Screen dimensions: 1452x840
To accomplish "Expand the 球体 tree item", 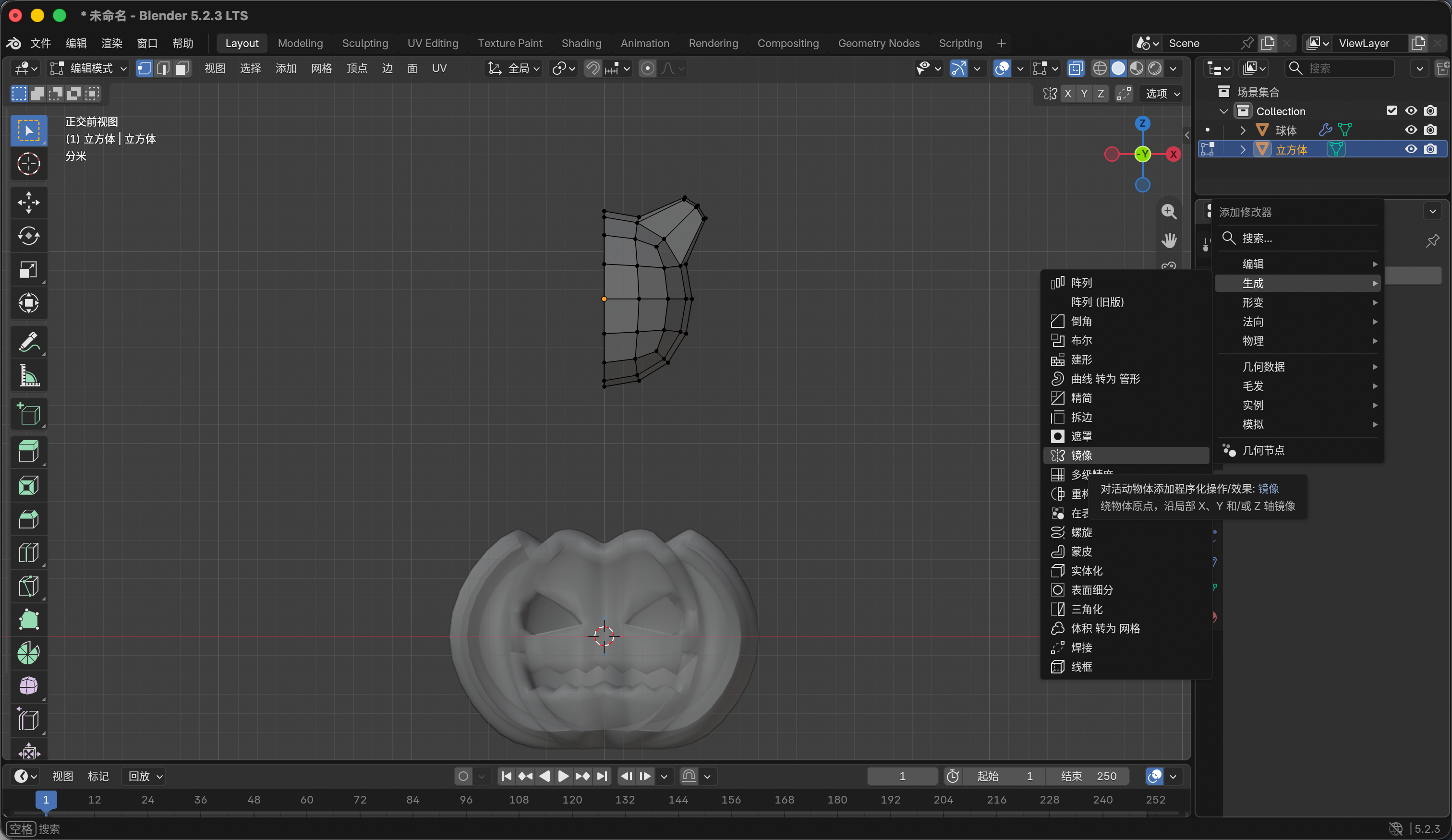I will [x=1243, y=130].
